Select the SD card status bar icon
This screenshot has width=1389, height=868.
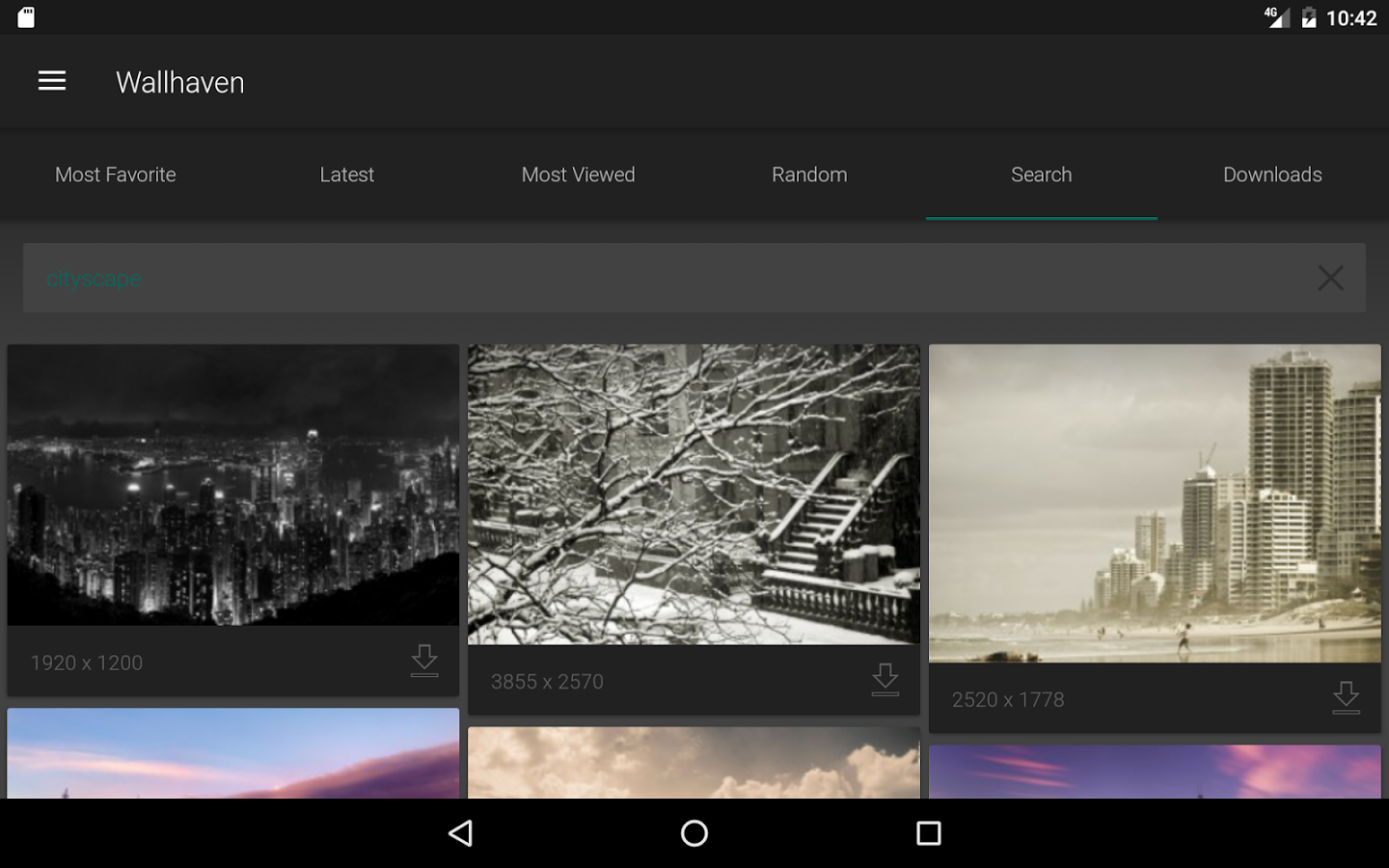[x=26, y=16]
